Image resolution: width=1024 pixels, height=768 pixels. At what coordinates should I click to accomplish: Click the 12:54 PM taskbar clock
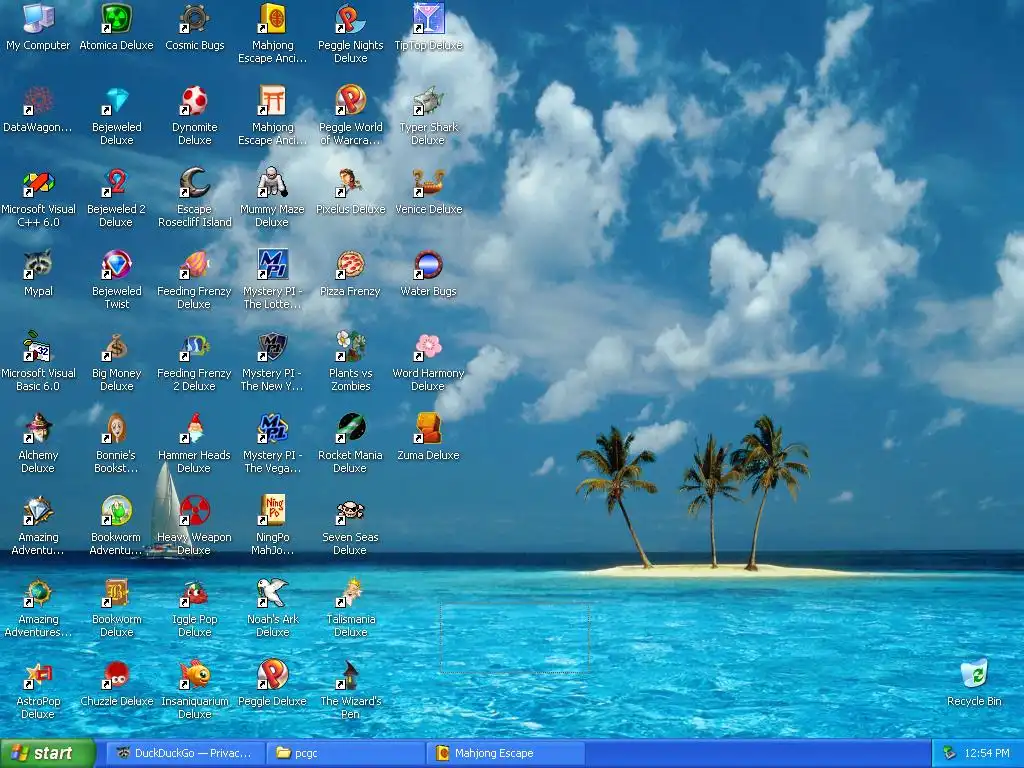click(x=987, y=753)
